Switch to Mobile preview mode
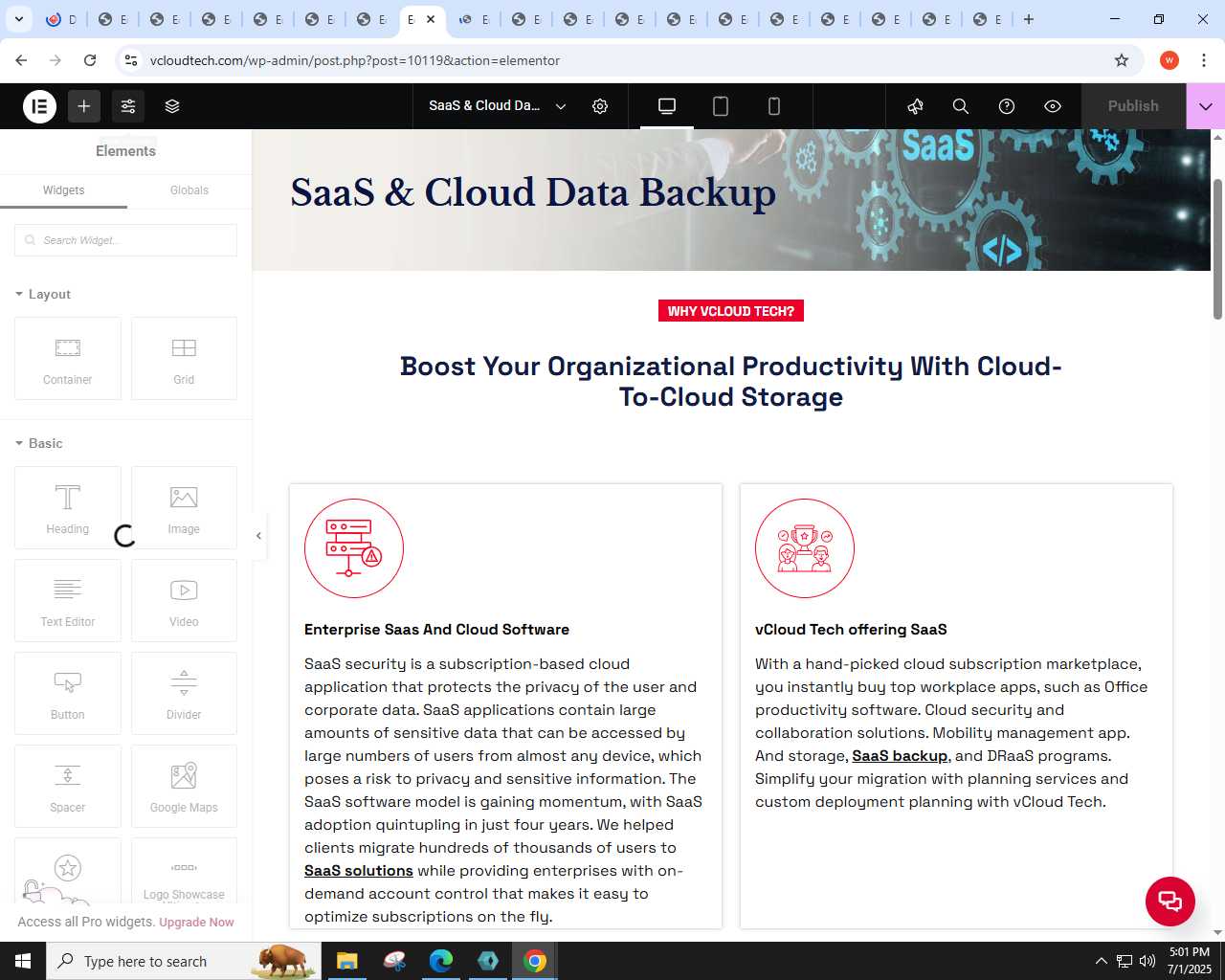 (774, 106)
